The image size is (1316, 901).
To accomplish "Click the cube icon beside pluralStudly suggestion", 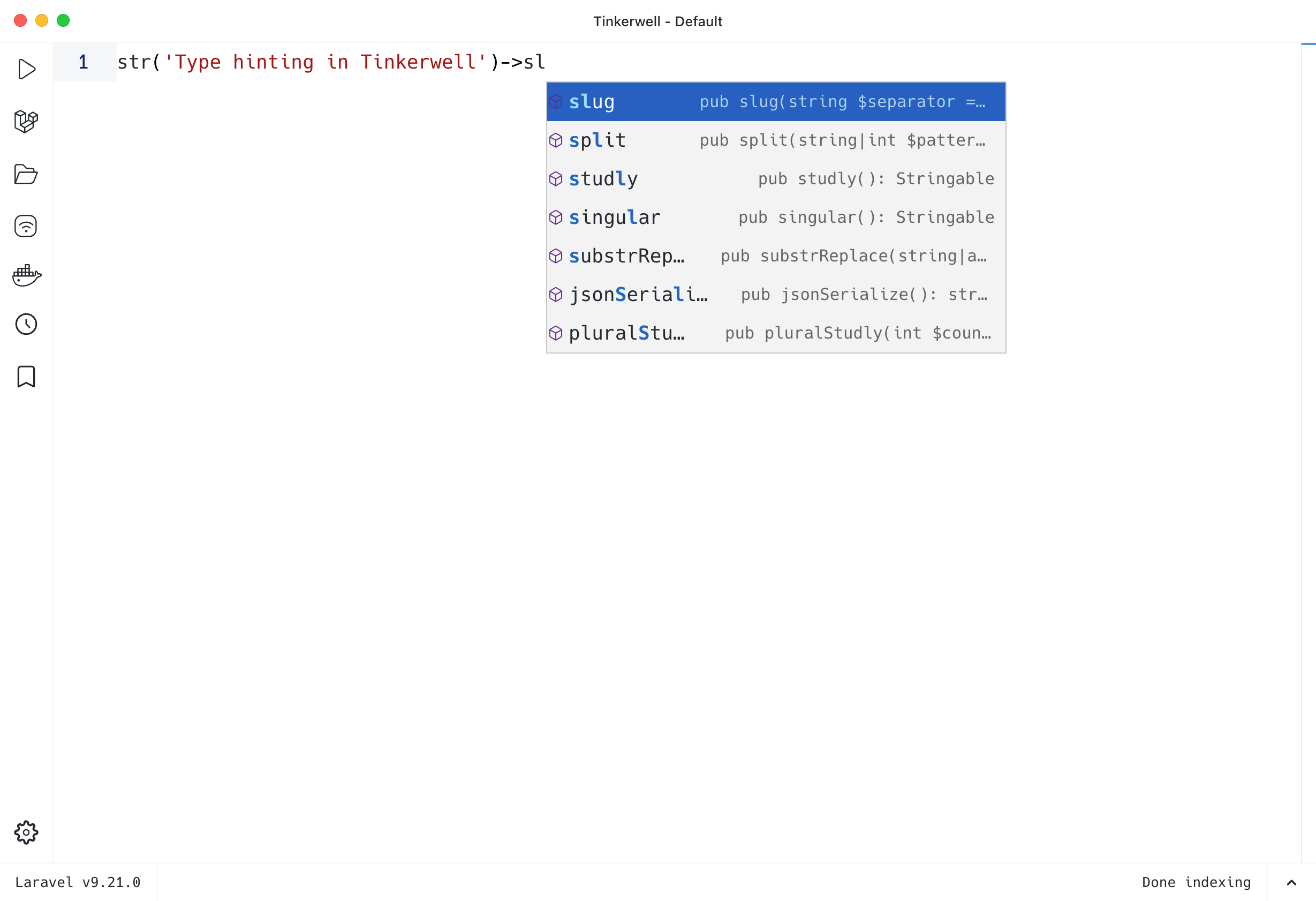I will [x=556, y=333].
